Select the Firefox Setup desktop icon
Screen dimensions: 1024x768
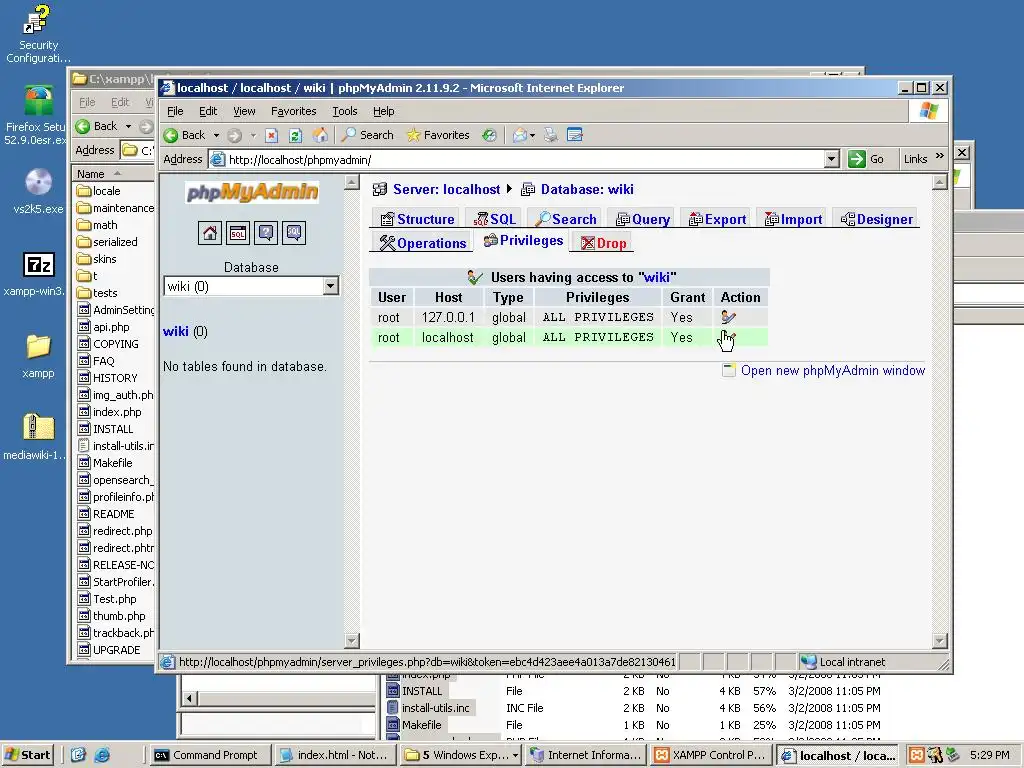(x=38, y=116)
